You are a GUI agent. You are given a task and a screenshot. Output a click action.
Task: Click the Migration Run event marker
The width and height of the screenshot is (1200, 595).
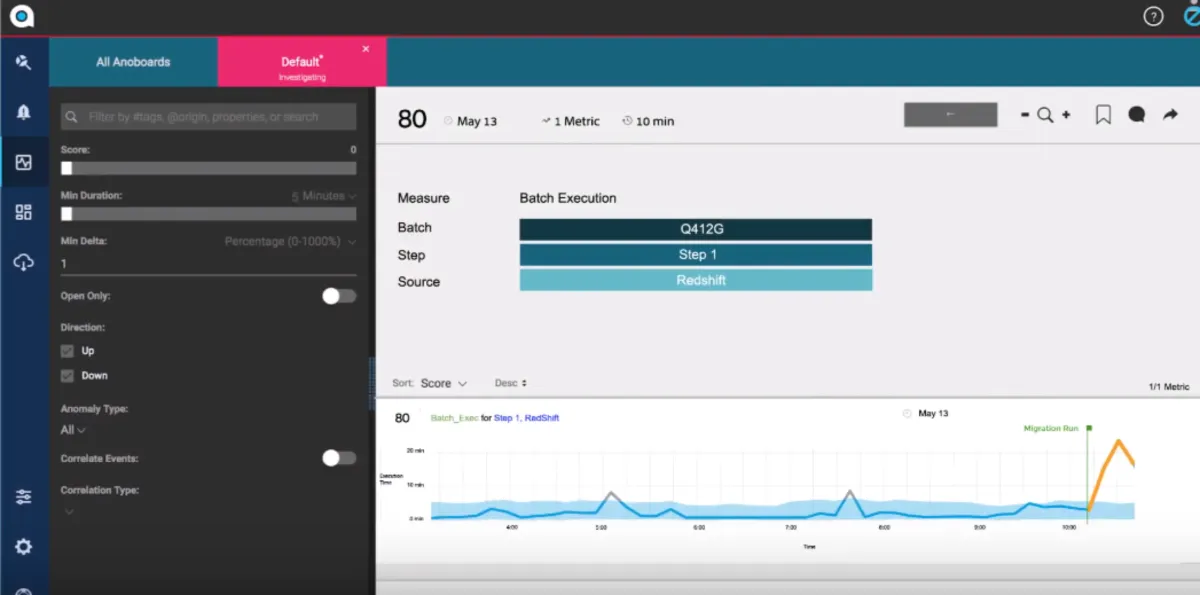click(x=1089, y=428)
